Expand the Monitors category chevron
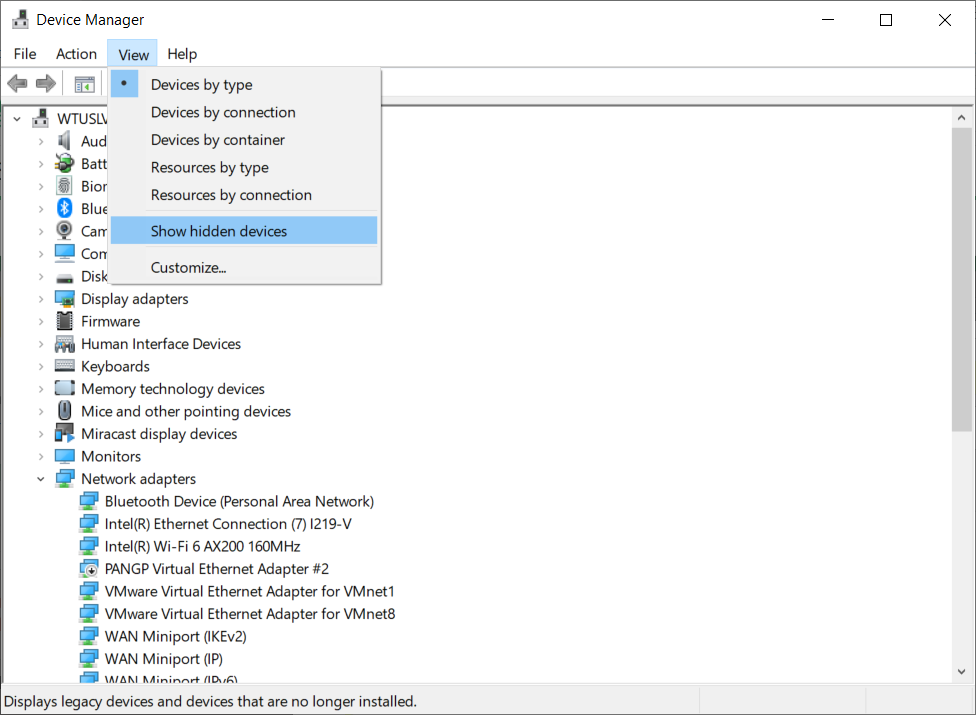 click(x=41, y=457)
